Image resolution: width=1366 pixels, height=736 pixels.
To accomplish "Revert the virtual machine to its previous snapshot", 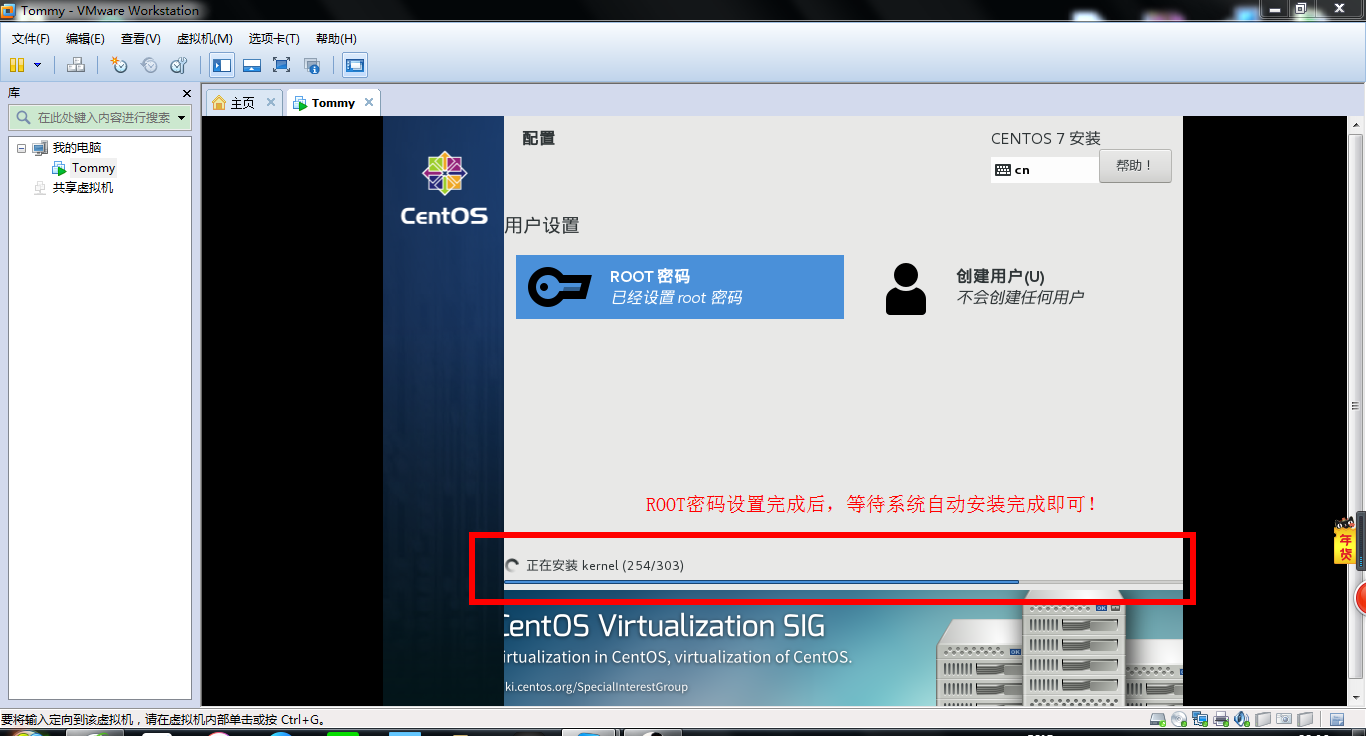I will pyautogui.click(x=149, y=65).
